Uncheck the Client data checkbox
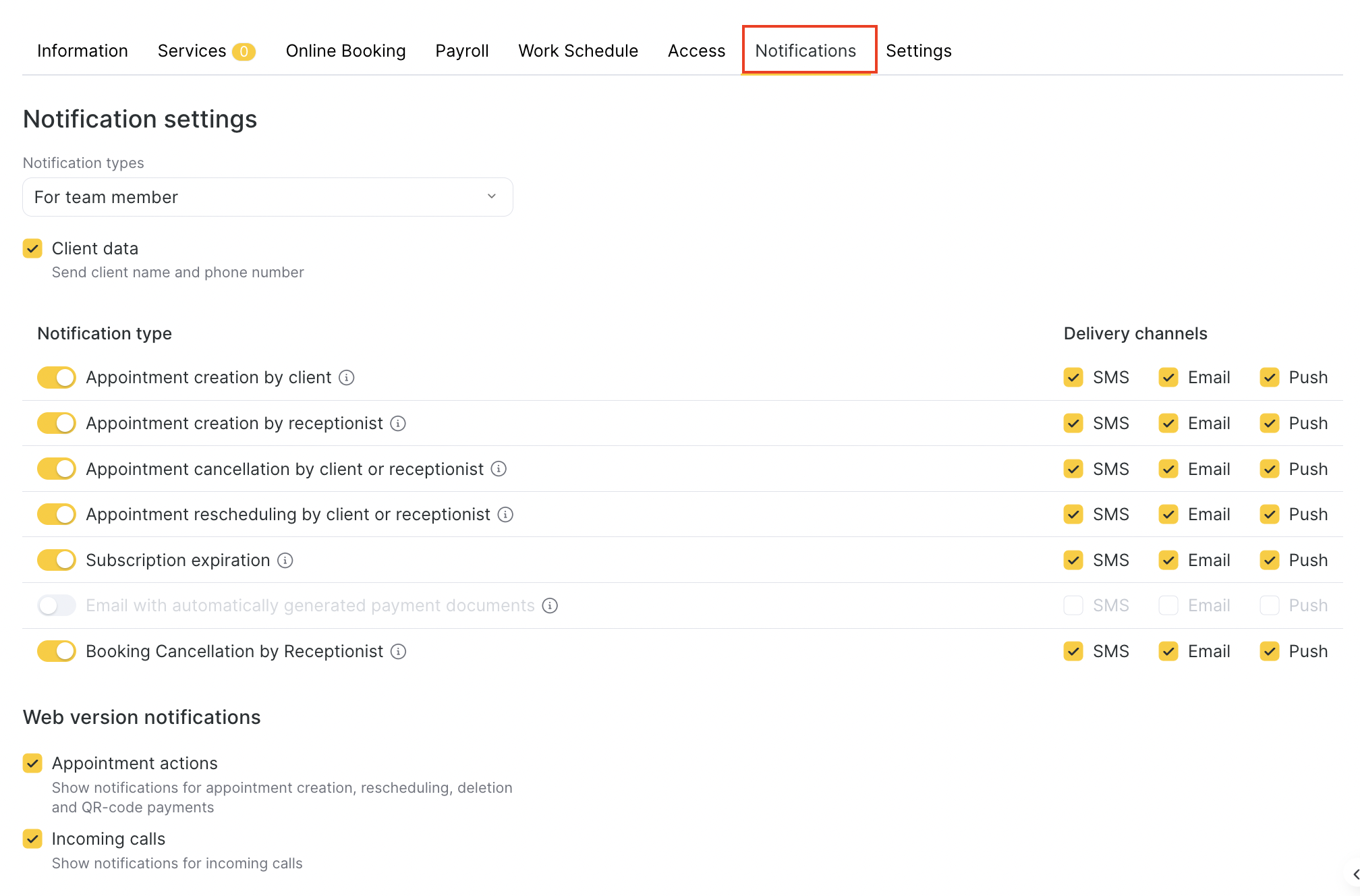 [32, 248]
